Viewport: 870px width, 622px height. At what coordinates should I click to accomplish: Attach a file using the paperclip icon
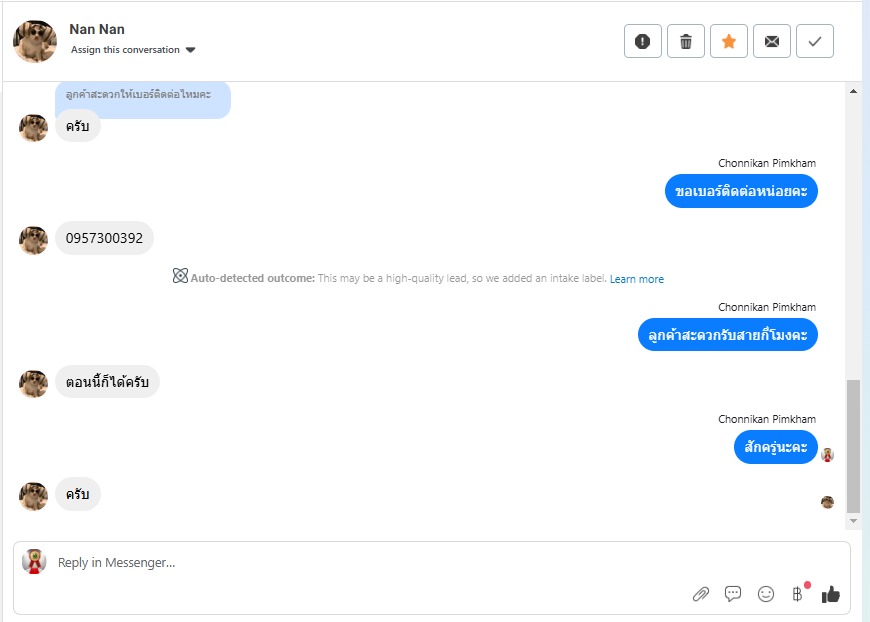pyautogui.click(x=701, y=594)
